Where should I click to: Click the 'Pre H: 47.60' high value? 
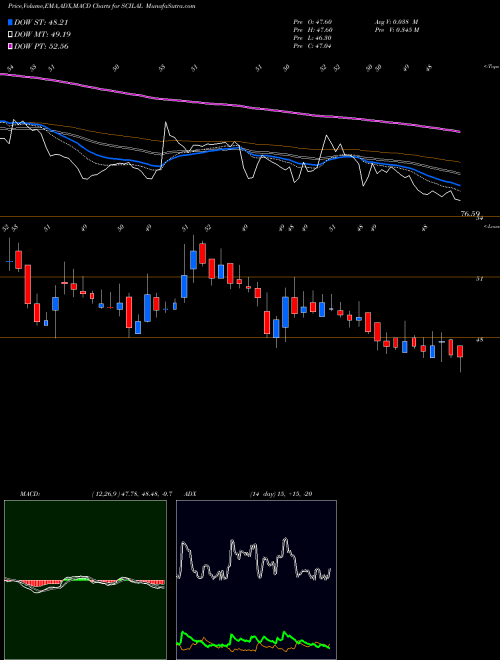point(313,30)
